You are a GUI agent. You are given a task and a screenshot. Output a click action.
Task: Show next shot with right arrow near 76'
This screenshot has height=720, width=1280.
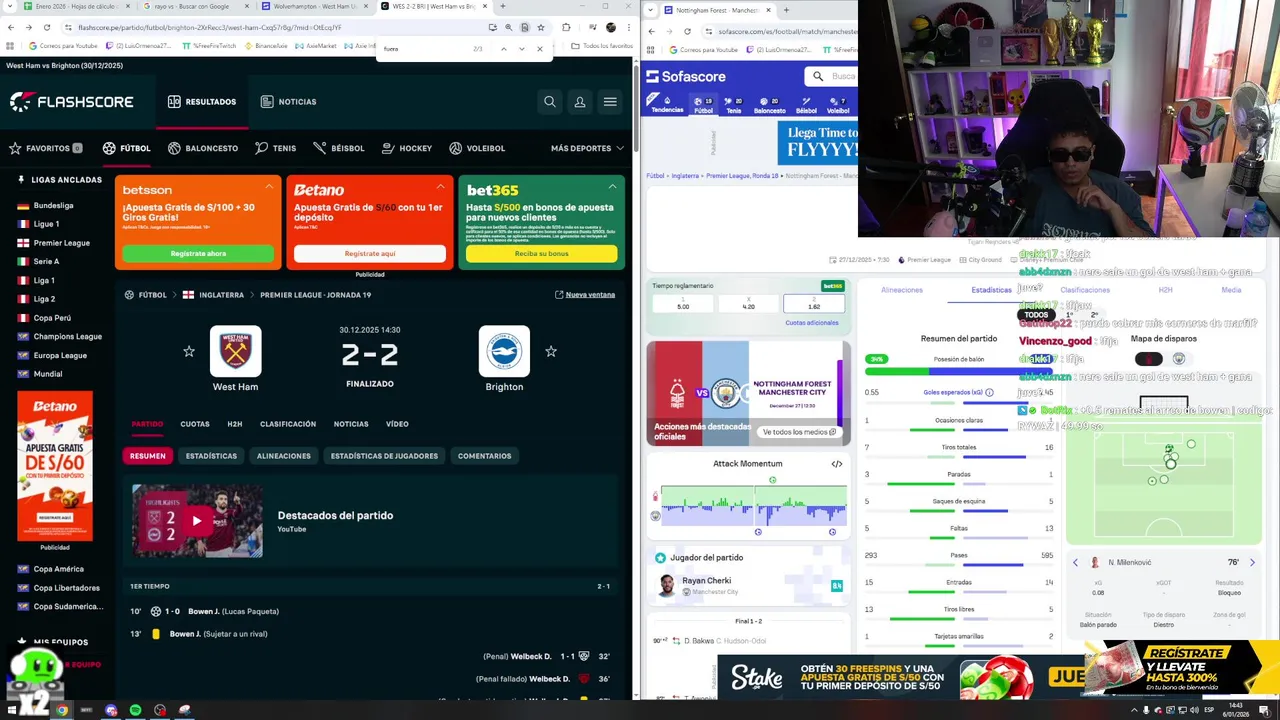pyautogui.click(x=1252, y=562)
